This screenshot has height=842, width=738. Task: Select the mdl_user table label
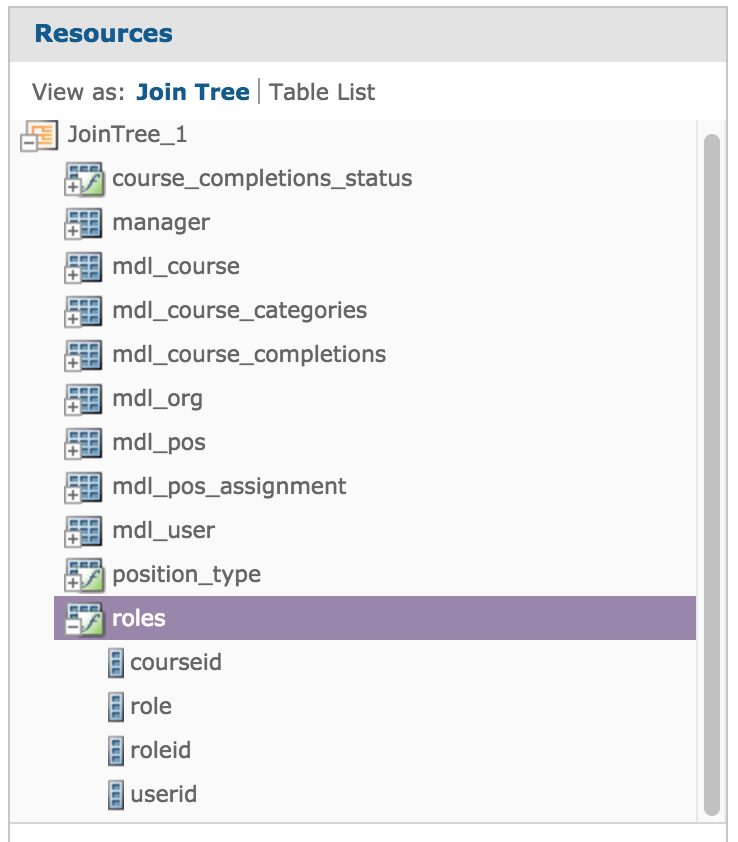(x=163, y=531)
